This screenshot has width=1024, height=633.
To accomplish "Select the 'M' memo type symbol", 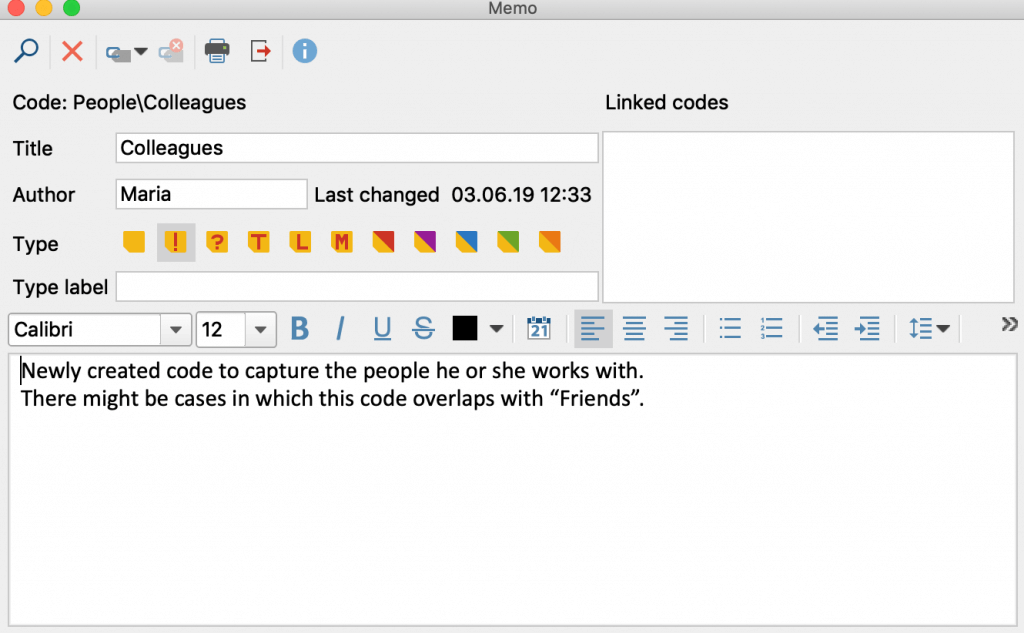I will (341, 241).
